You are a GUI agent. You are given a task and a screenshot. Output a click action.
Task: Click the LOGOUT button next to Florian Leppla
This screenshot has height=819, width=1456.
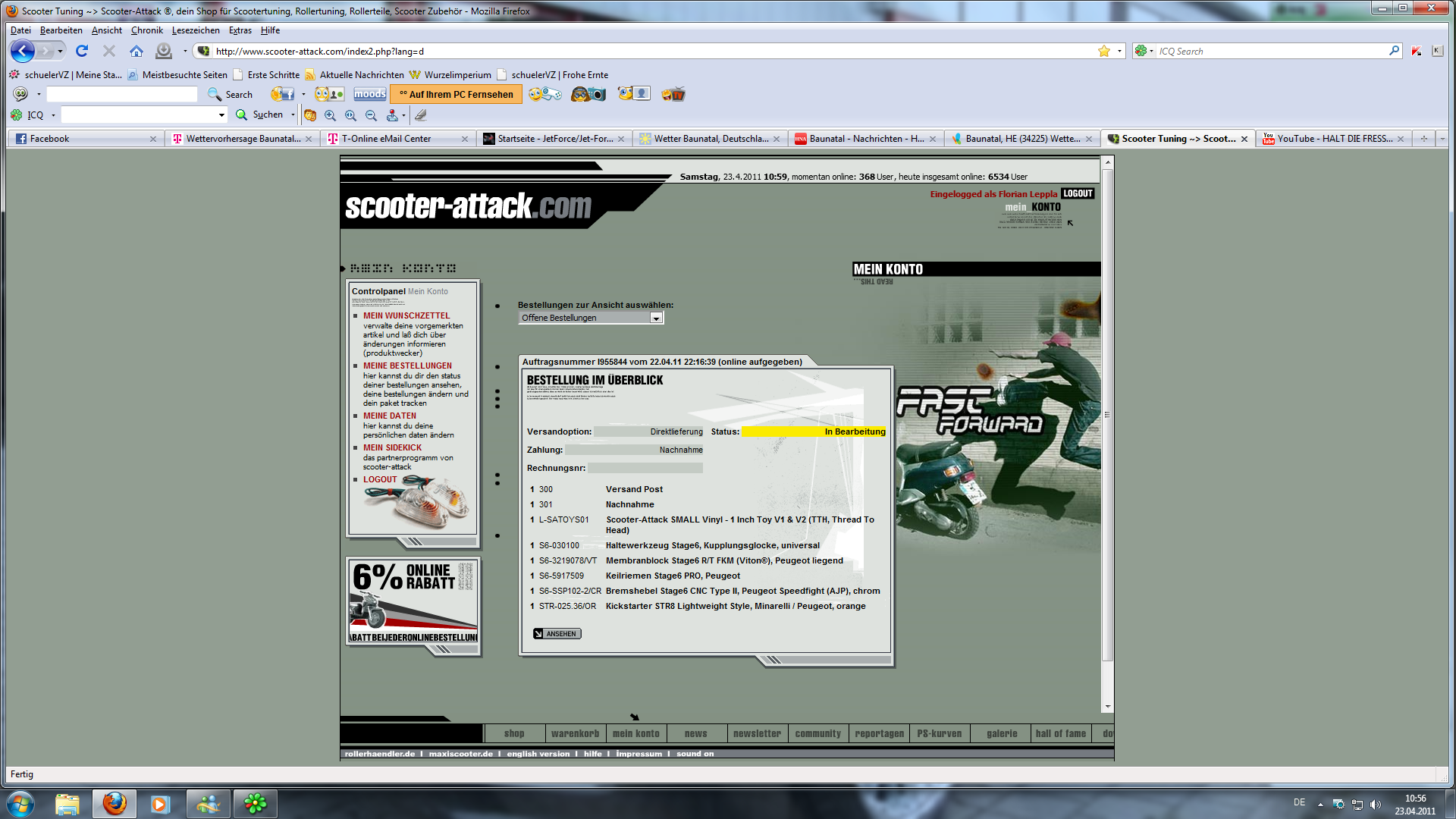pyautogui.click(x=1078, y=193)
